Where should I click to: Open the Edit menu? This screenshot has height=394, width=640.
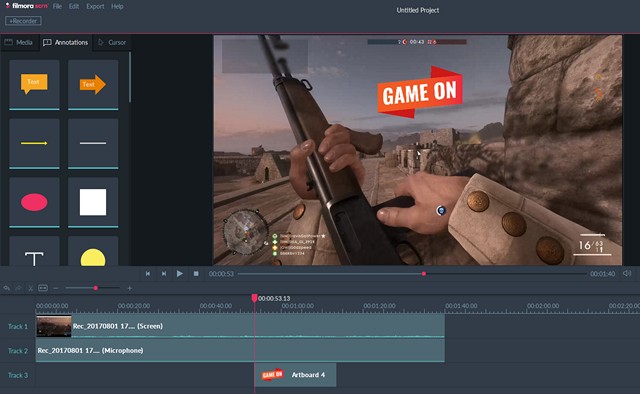(74, 7)
